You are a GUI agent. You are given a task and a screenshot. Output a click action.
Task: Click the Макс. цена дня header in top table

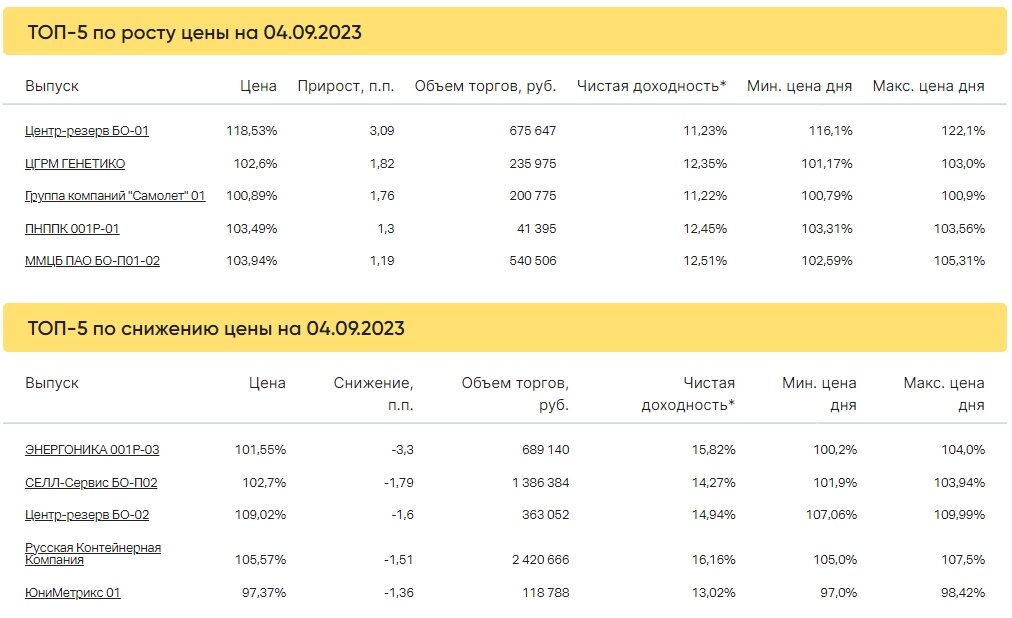tap(928, 86)
